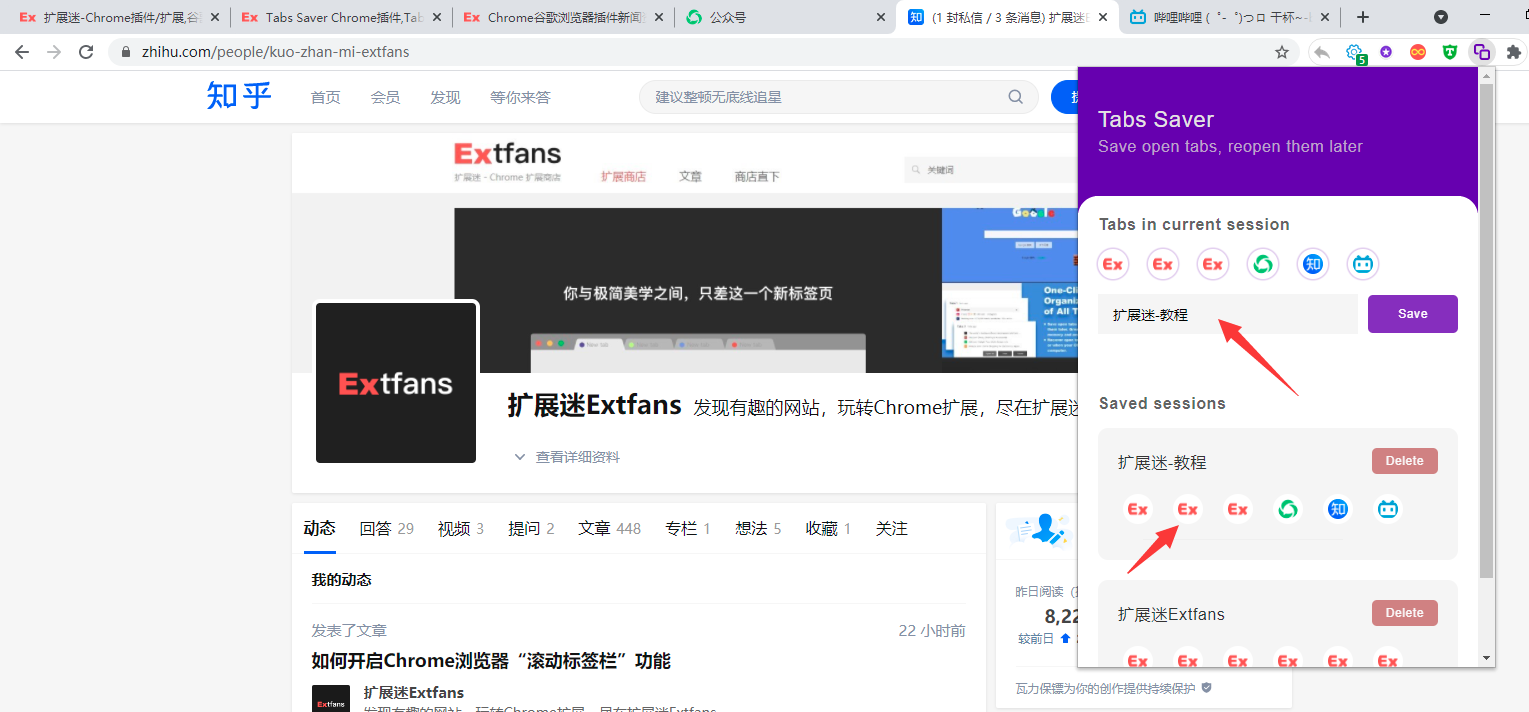
Task: Open article 如何开启Chrome浏览器"滚动标签栏"功能
Action: [491, 661]
